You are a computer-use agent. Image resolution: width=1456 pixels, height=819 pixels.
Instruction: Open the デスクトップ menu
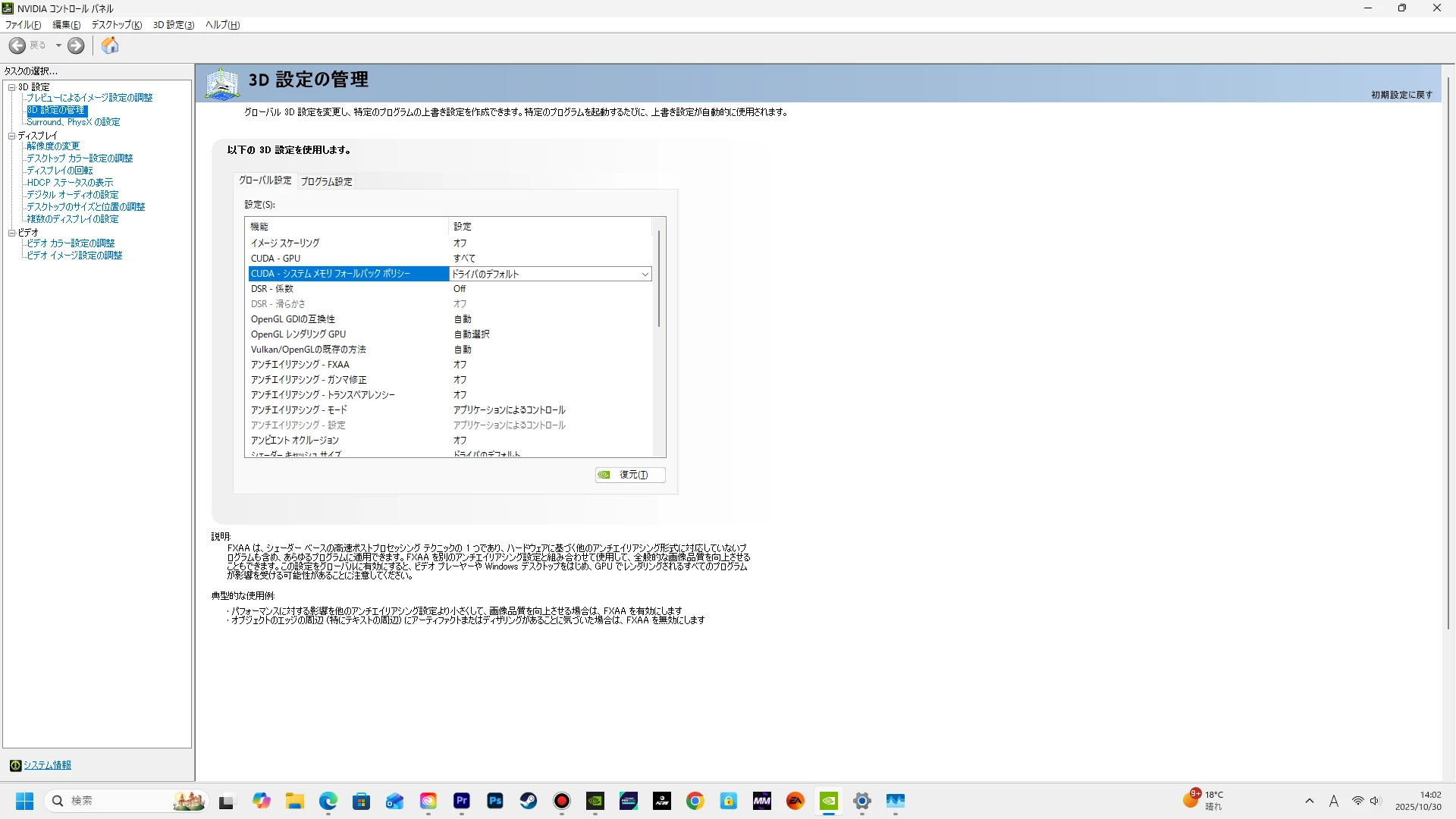(116, 25)
